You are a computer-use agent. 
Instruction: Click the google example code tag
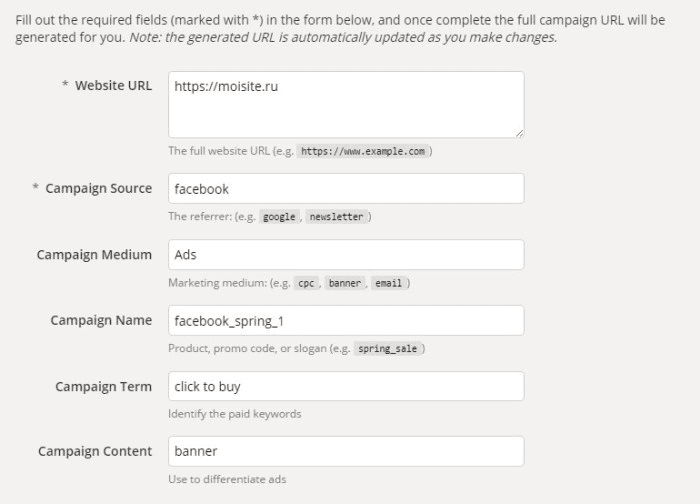click(x=279, y=217)
